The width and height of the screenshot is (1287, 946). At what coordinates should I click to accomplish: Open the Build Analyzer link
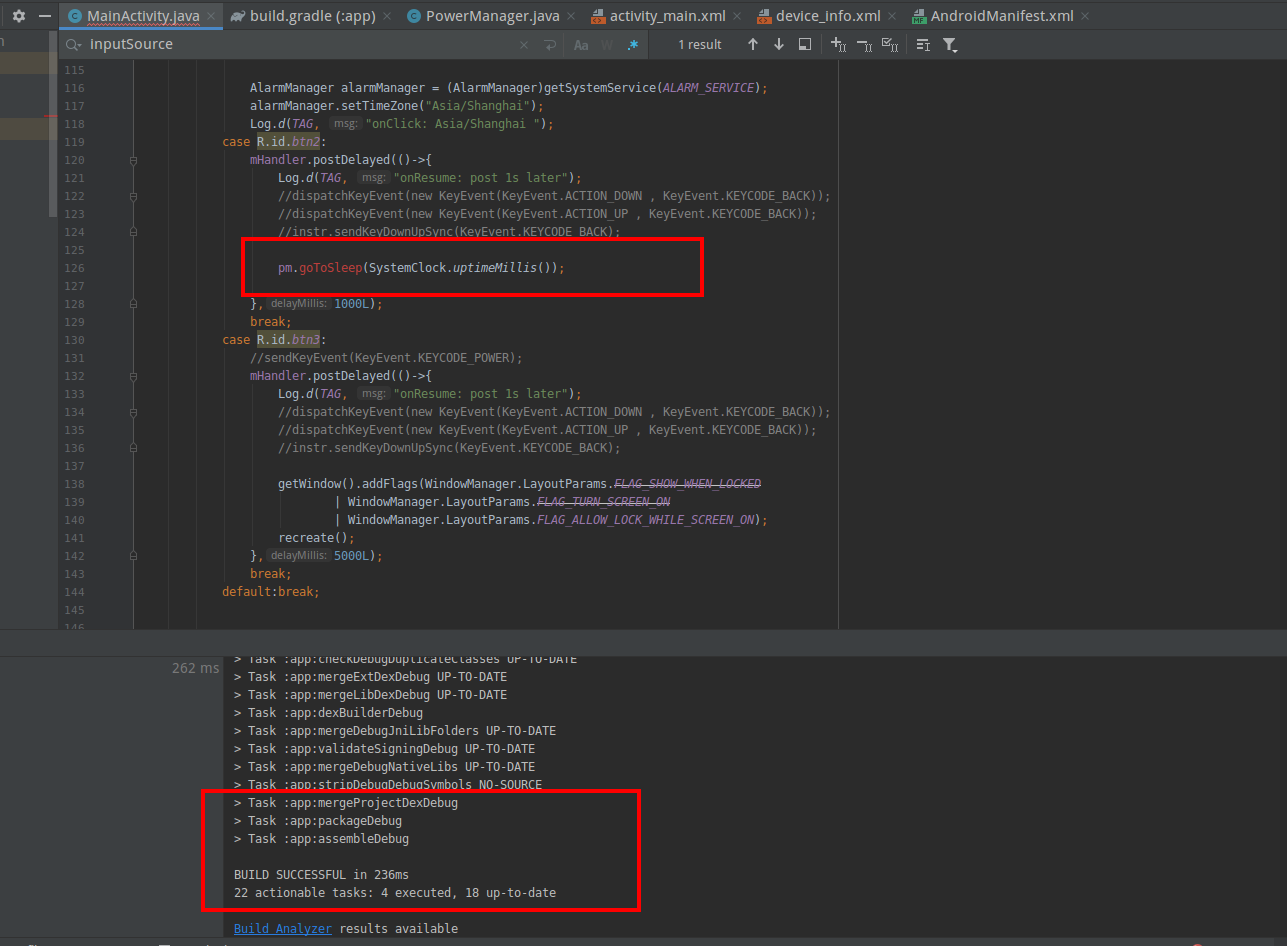pos(283,929)
